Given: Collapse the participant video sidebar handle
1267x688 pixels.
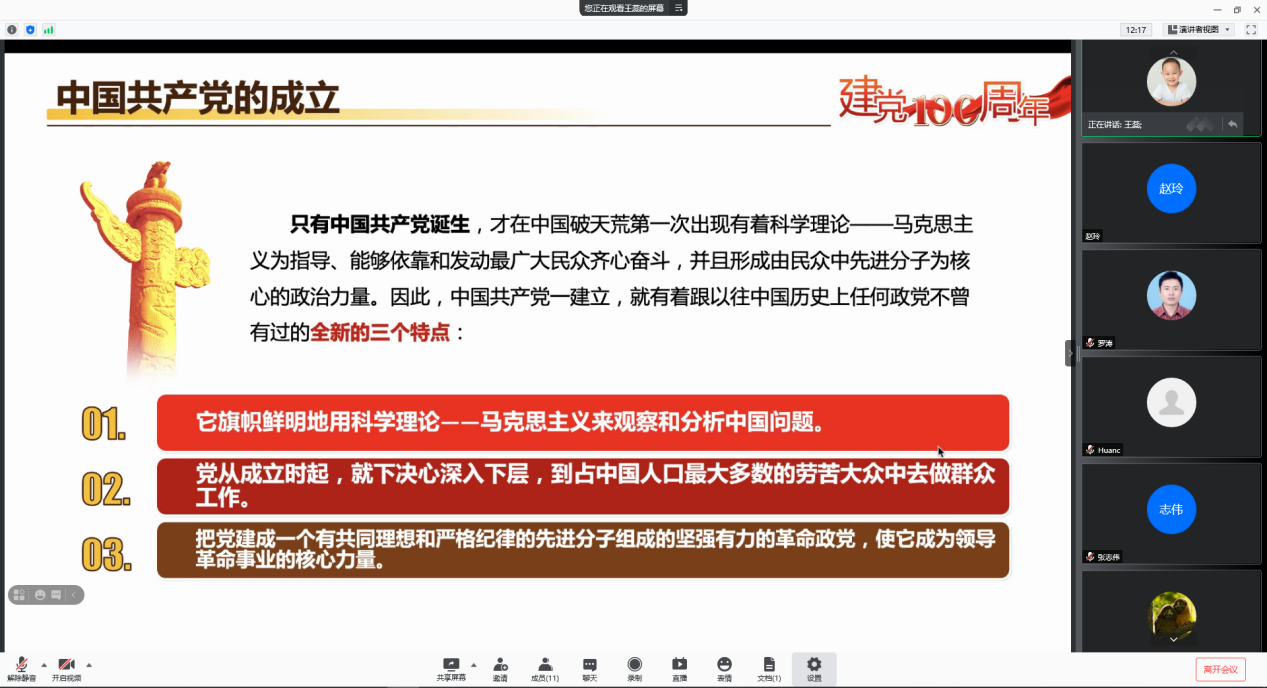Looking at the screenshot, I should click(x=1069, y=353).
